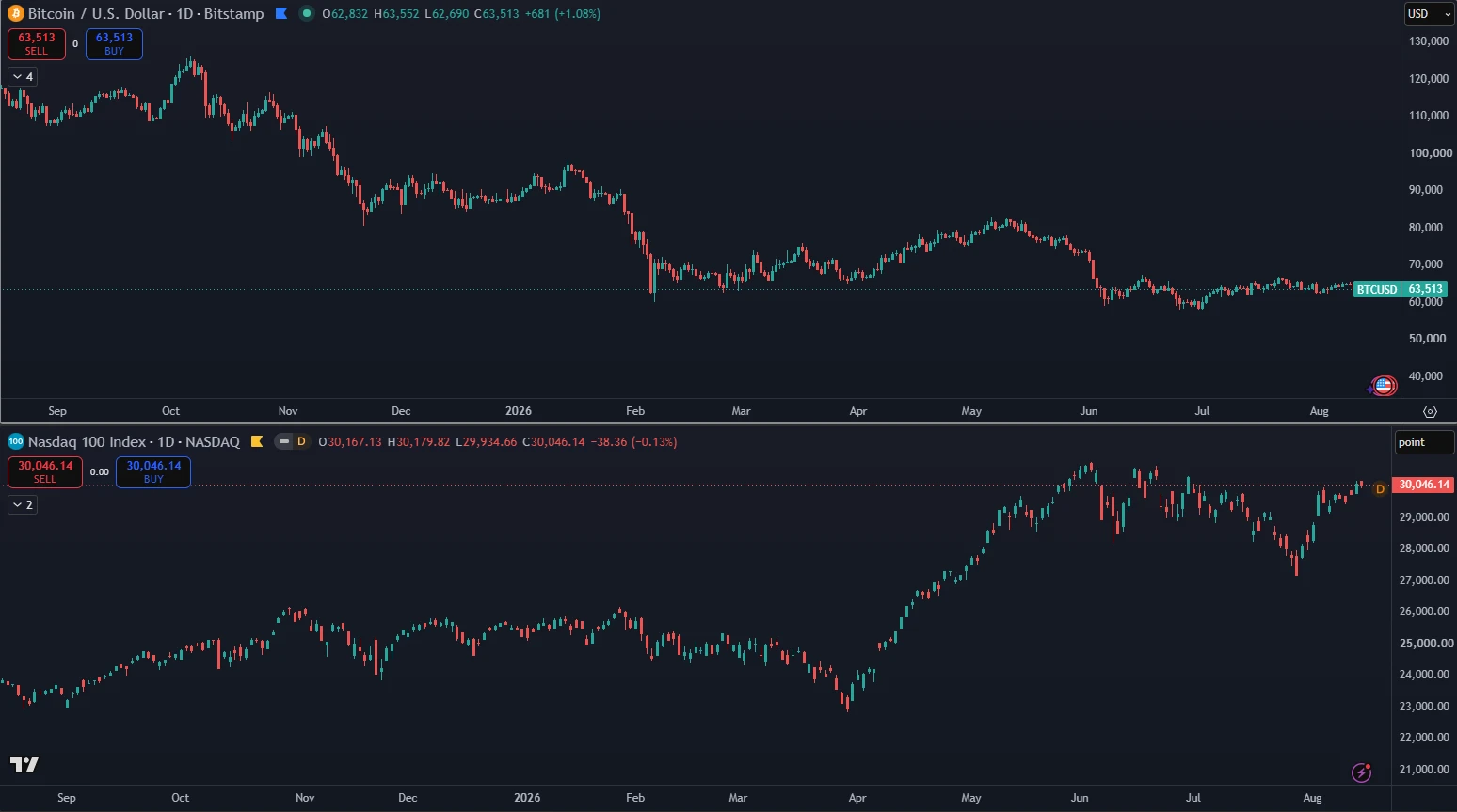Click the Nasdaq spread value 0.00
The height and width of the screenshot is (812, 1457).
(x=100, y=472)
